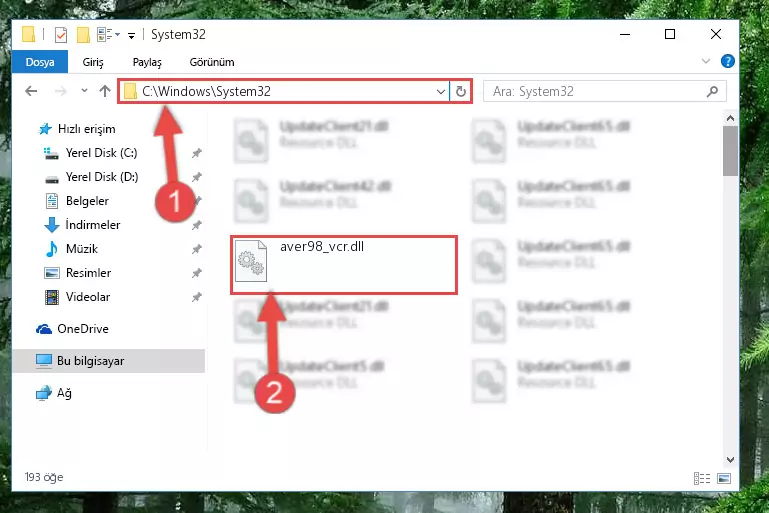Expand the ribbon with the chevron
This screenshot has height=513, width=769.
click(x=706, y=61)
